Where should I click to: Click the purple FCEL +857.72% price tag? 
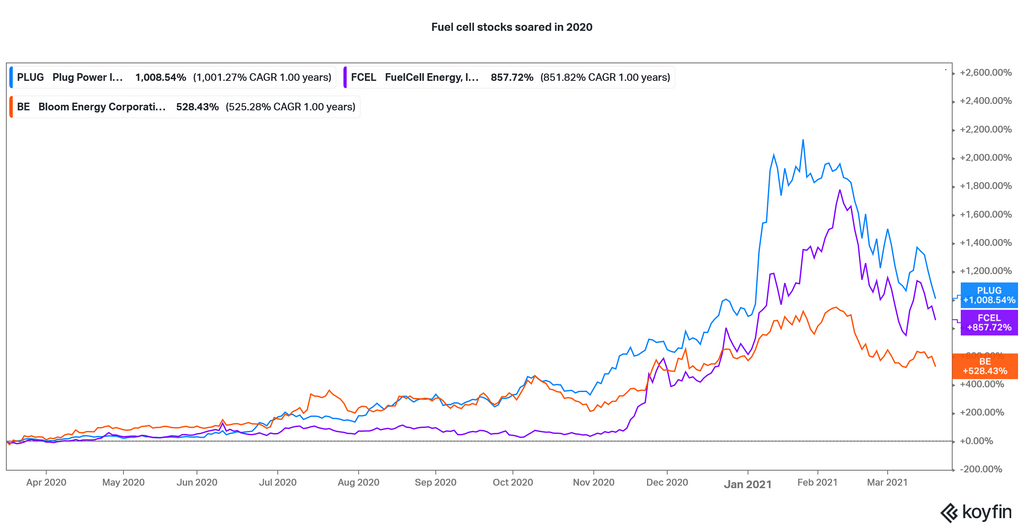tap(989, 322)
